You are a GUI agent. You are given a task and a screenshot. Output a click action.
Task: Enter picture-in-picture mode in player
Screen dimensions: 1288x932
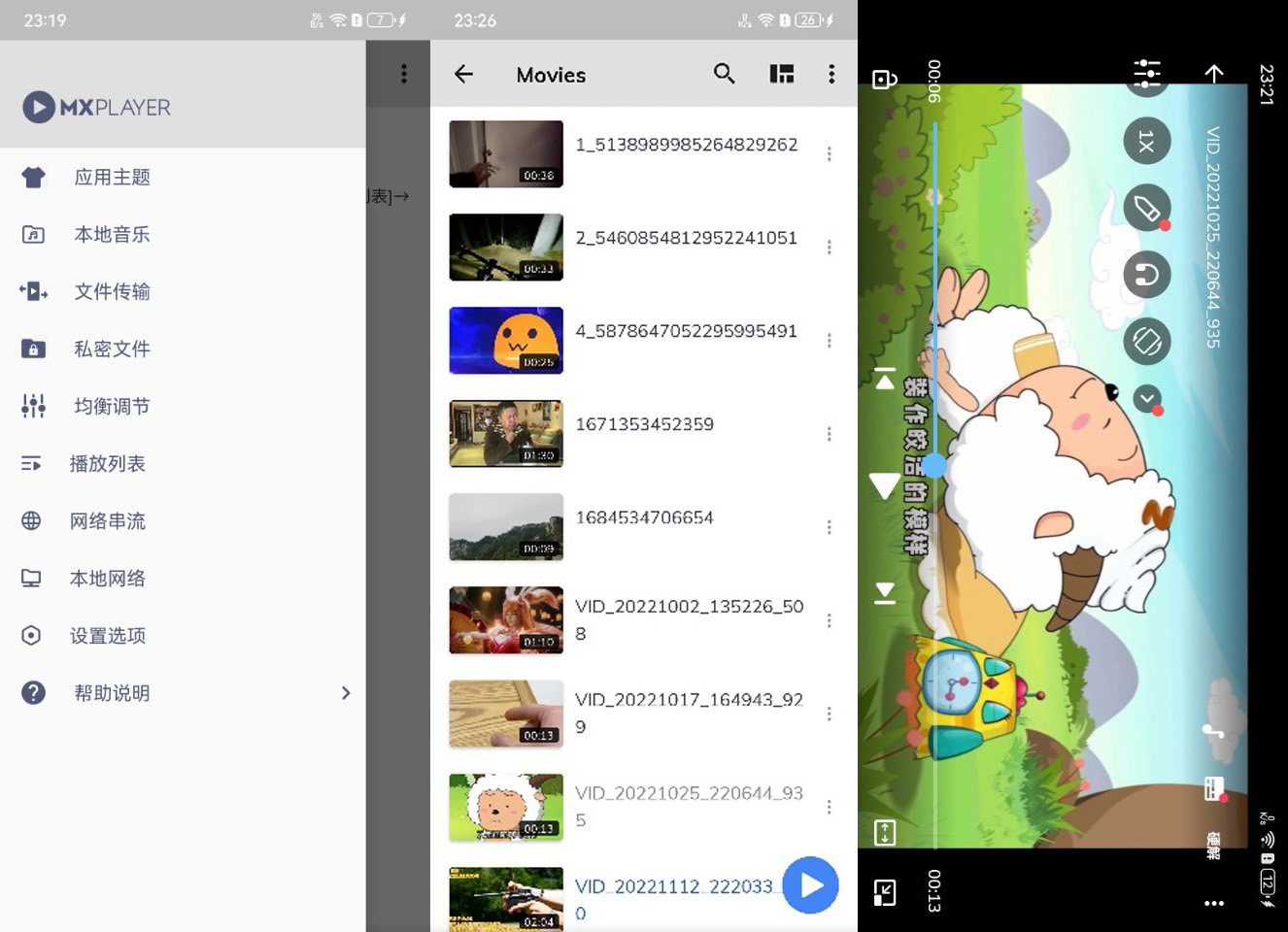pyautogui.click(x=885, y=892)
